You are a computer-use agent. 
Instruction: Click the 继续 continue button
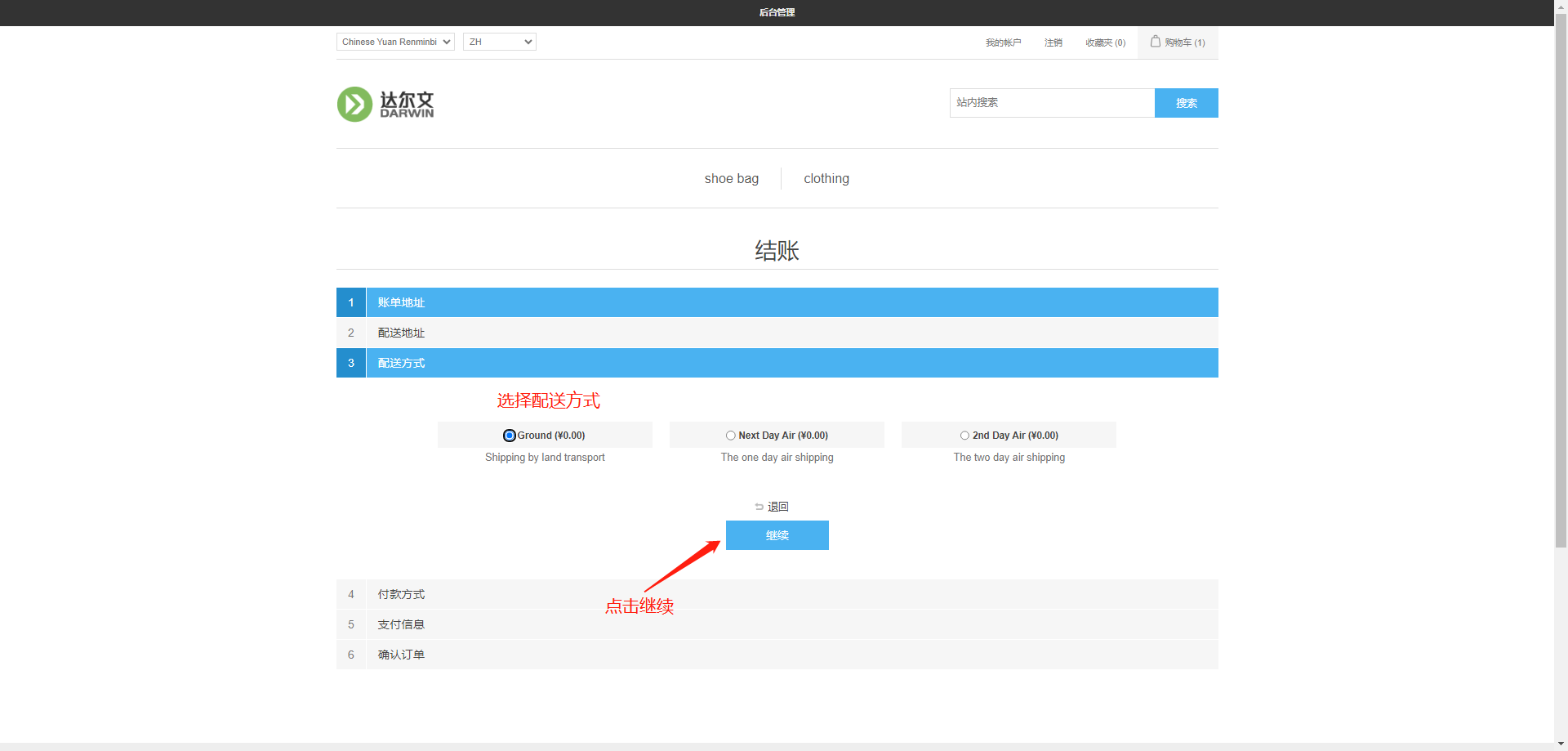tap(777, 535)
